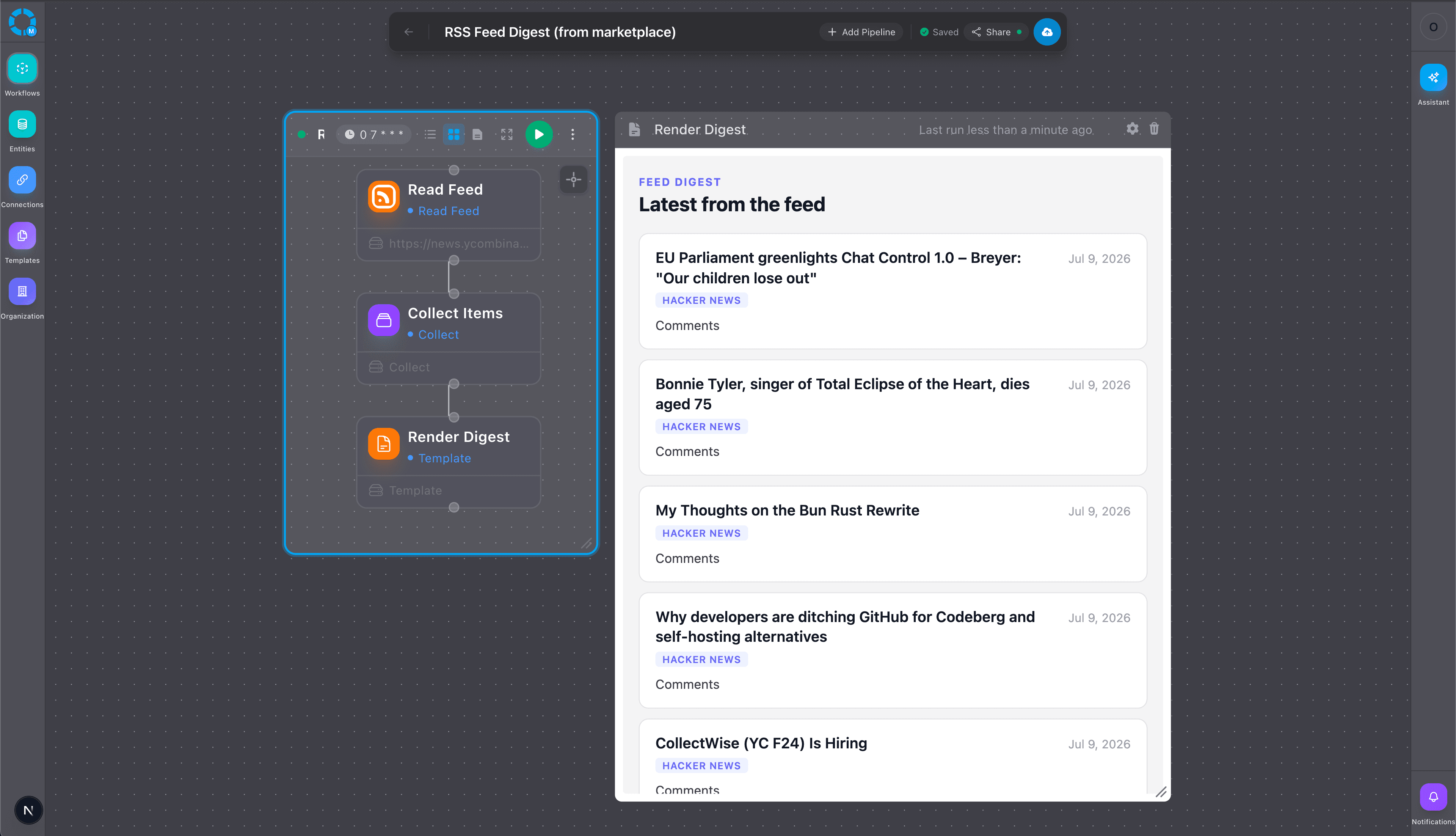
Task: Open the Templates section in the sidebar
Action: click(22, 236)
